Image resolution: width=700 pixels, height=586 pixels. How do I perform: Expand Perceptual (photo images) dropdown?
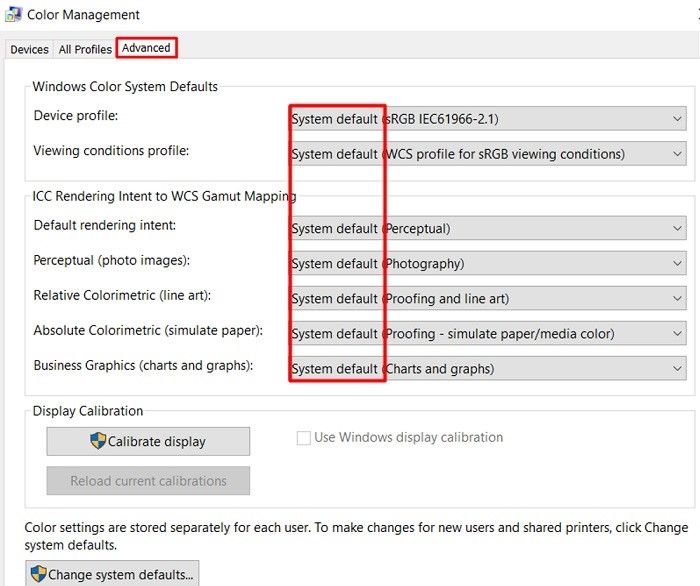point(487,264)
